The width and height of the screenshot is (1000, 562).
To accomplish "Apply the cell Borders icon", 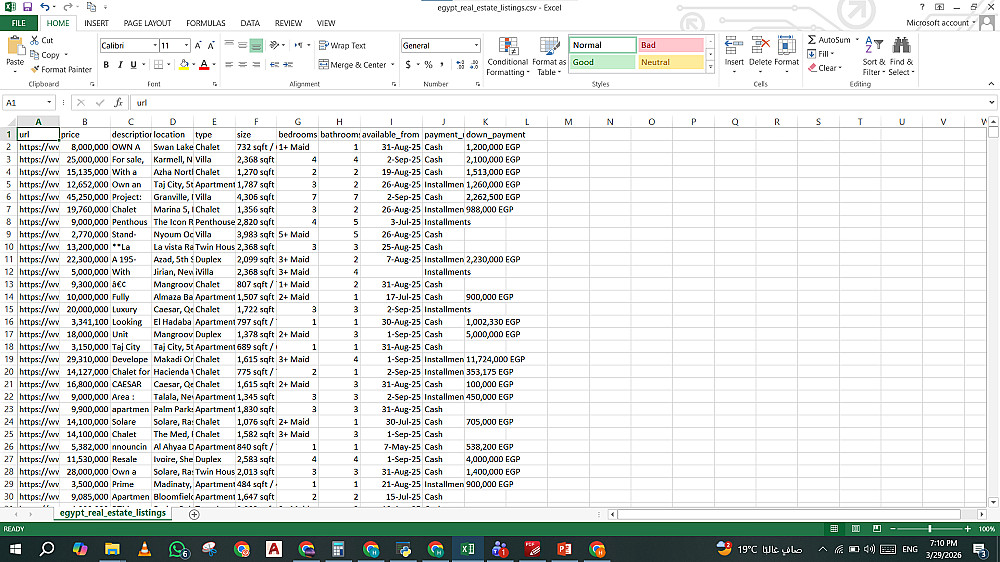I will point(158,64).
